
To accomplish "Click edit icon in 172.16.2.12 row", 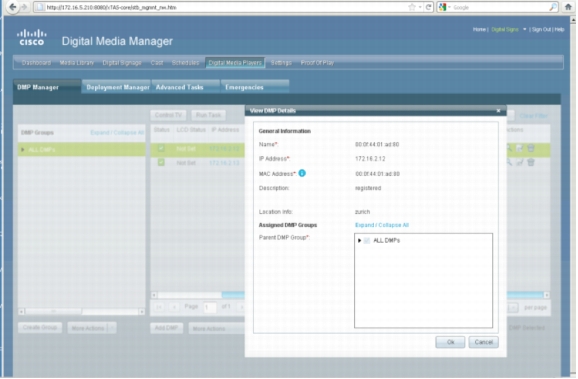I will 520,148.
